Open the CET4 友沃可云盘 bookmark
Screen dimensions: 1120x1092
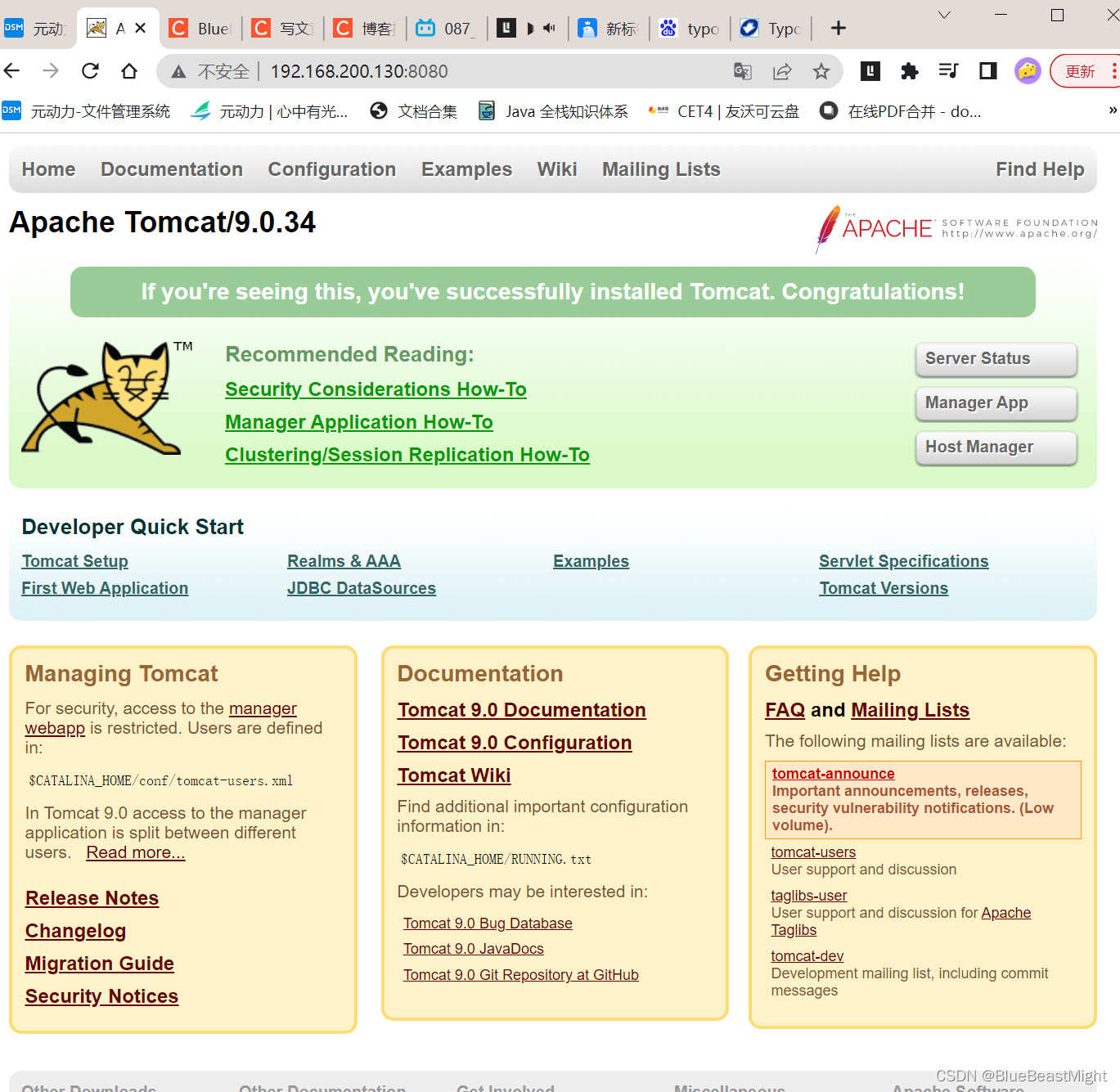point(724,111)
